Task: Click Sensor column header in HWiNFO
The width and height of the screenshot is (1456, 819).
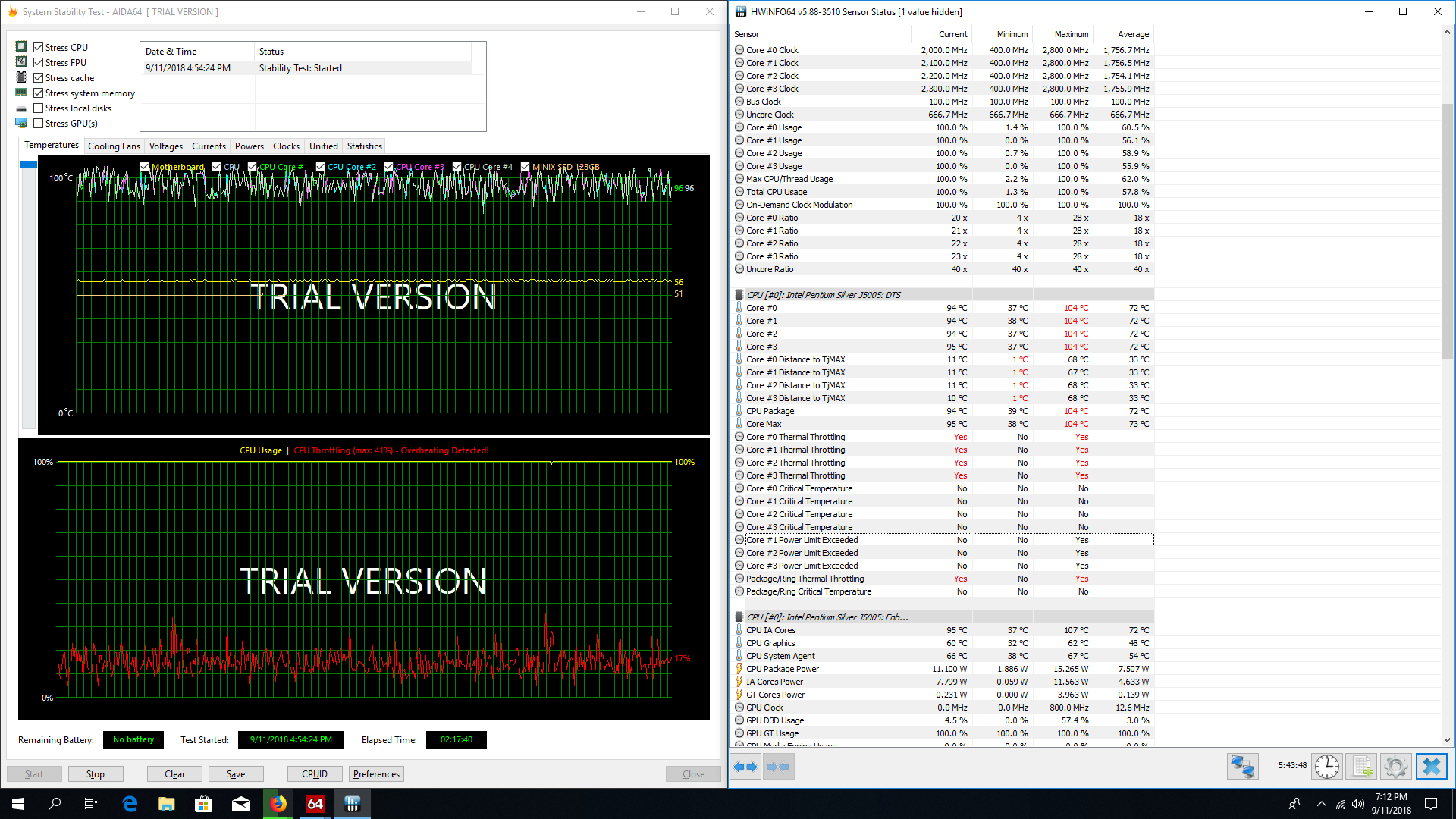Action: (821, 34)
